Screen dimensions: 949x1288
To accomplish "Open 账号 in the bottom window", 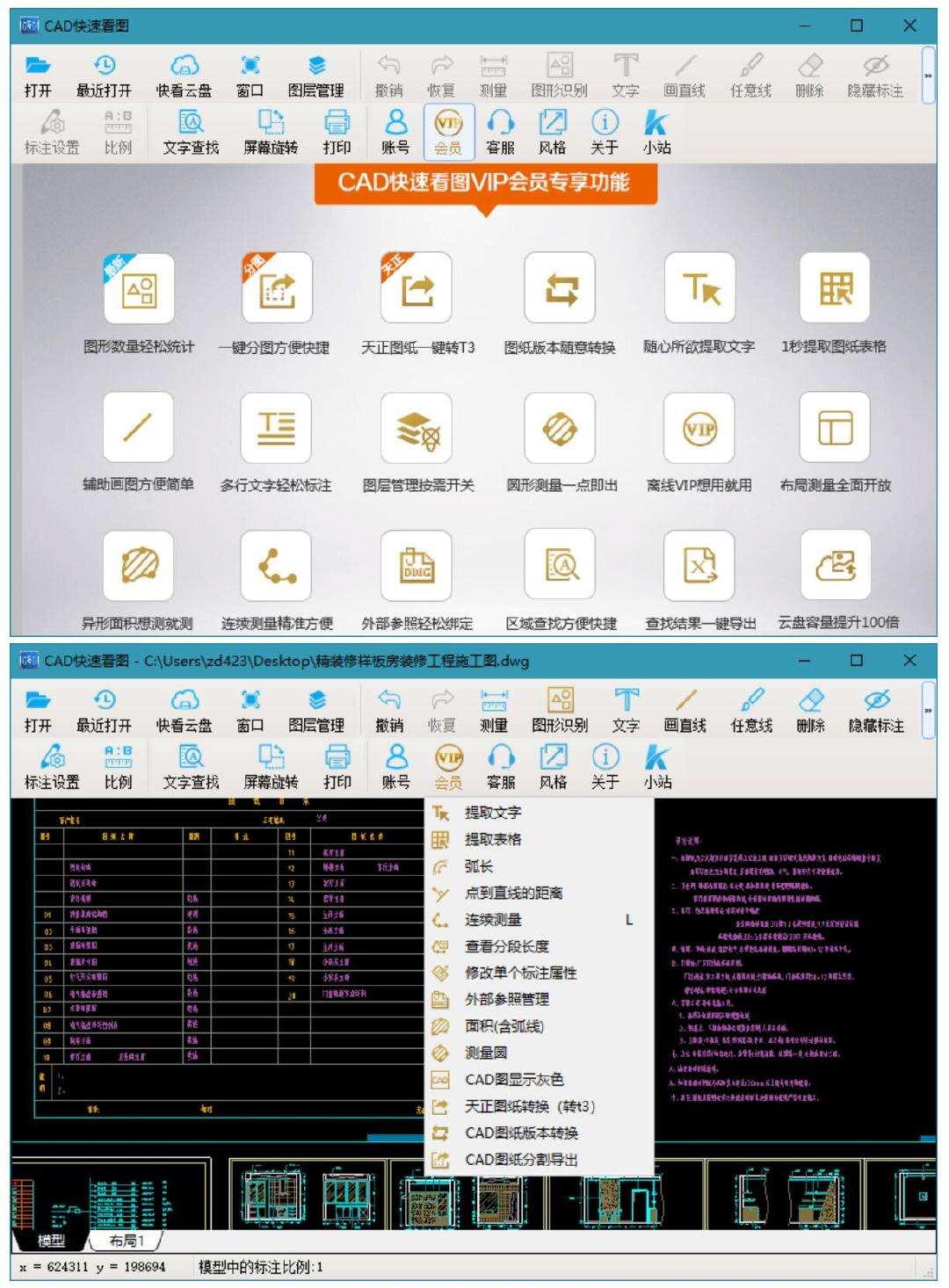I will coord(395,767).
